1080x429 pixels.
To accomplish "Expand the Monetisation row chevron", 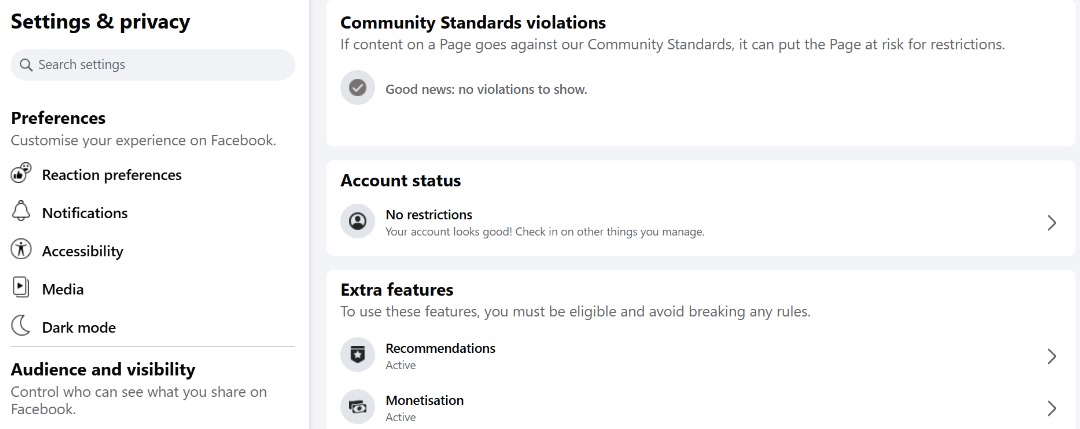I will click(x=1051, y=408).
